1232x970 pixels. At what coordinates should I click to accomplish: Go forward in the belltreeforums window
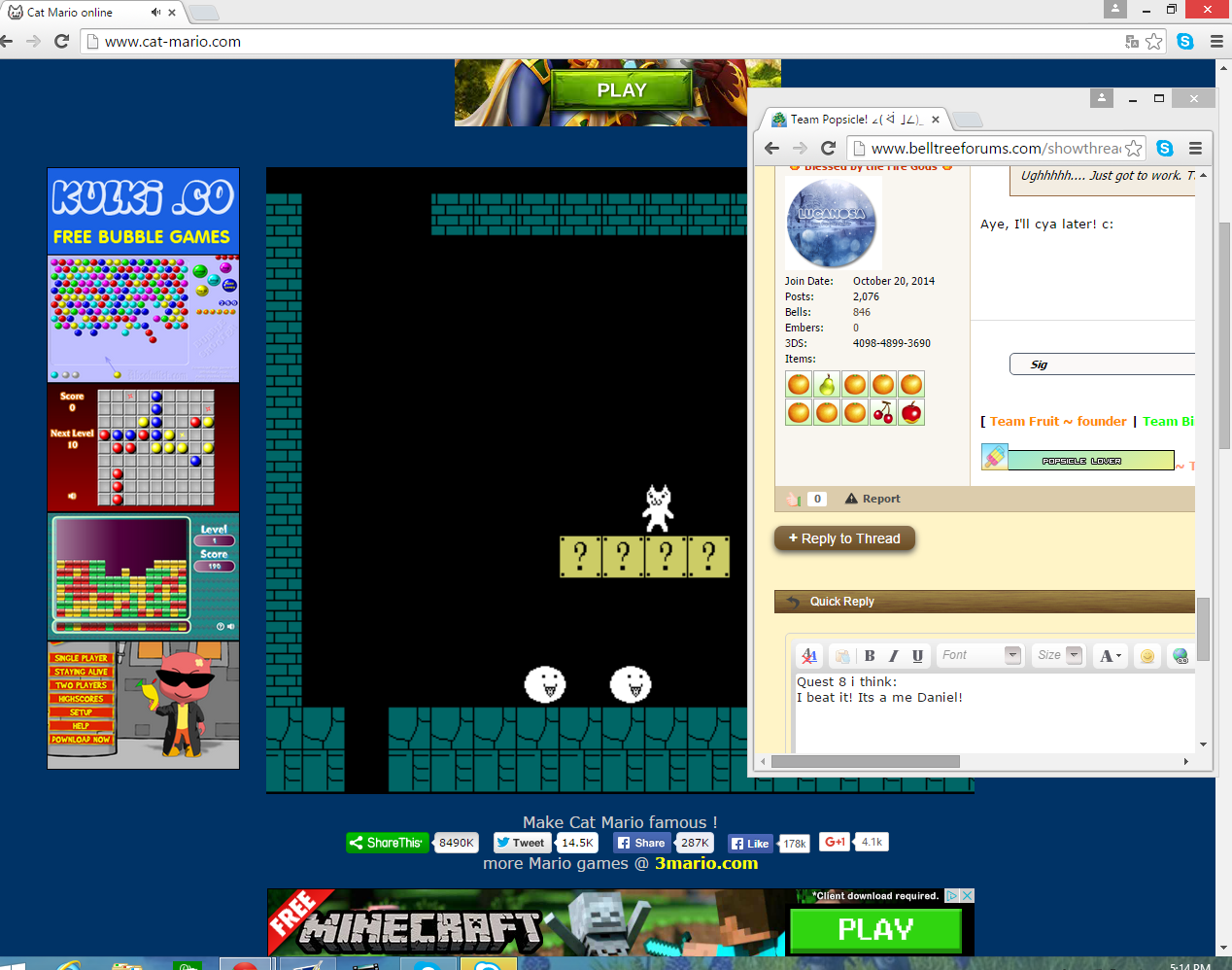pyautogui.click(x=800, y=148)
